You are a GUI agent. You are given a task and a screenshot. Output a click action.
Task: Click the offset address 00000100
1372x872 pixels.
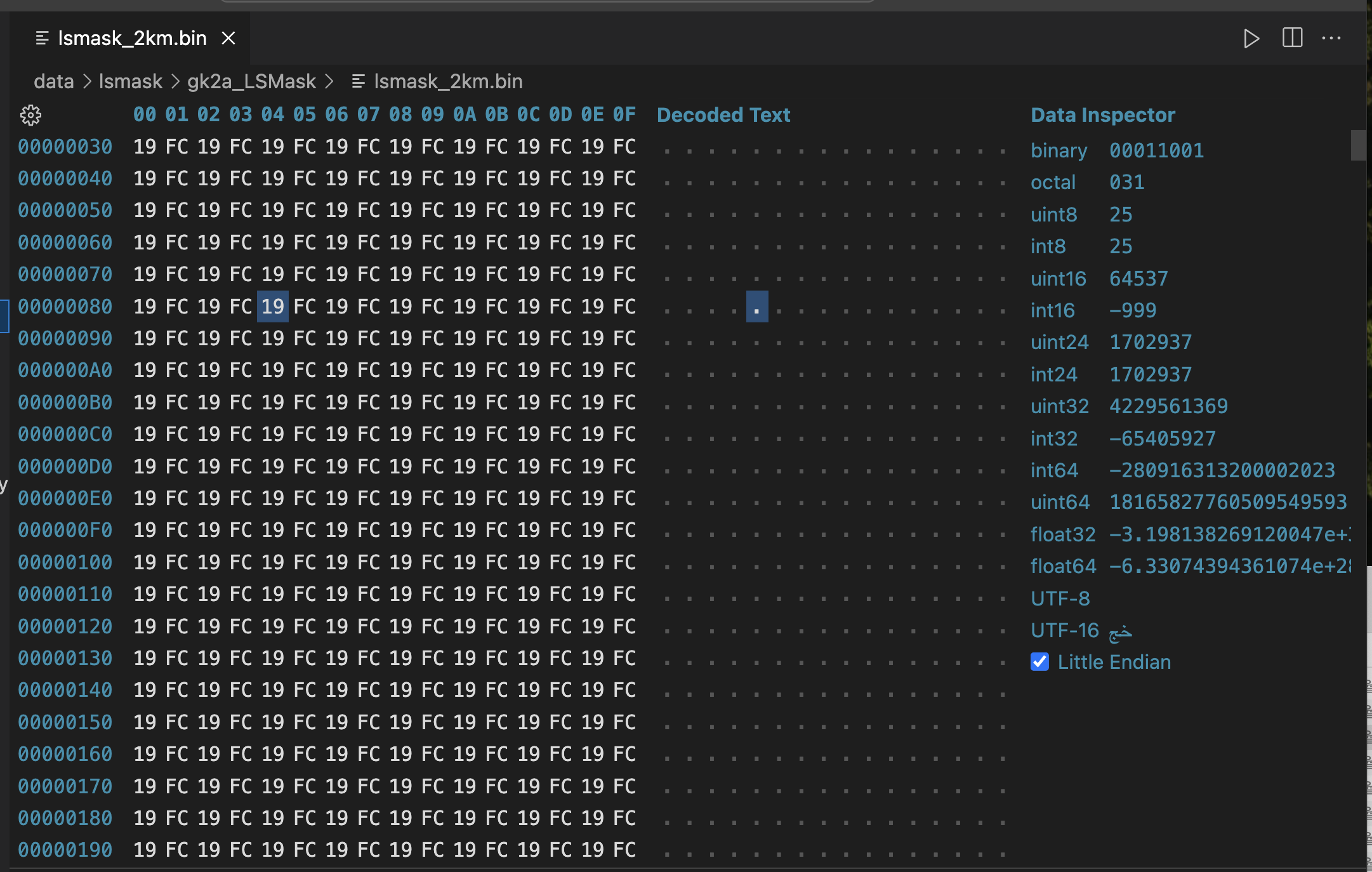click(x=65, y=562)
